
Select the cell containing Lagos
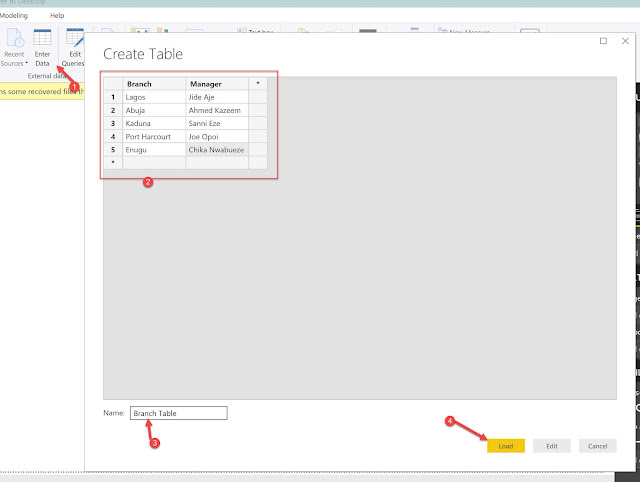[x=154, y=97]
